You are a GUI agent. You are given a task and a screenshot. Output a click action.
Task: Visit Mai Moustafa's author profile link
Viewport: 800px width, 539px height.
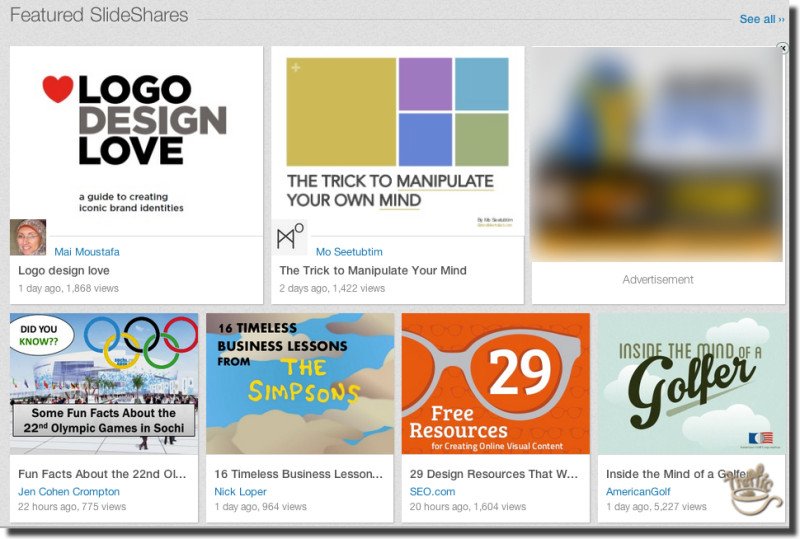tap(87, 252)
